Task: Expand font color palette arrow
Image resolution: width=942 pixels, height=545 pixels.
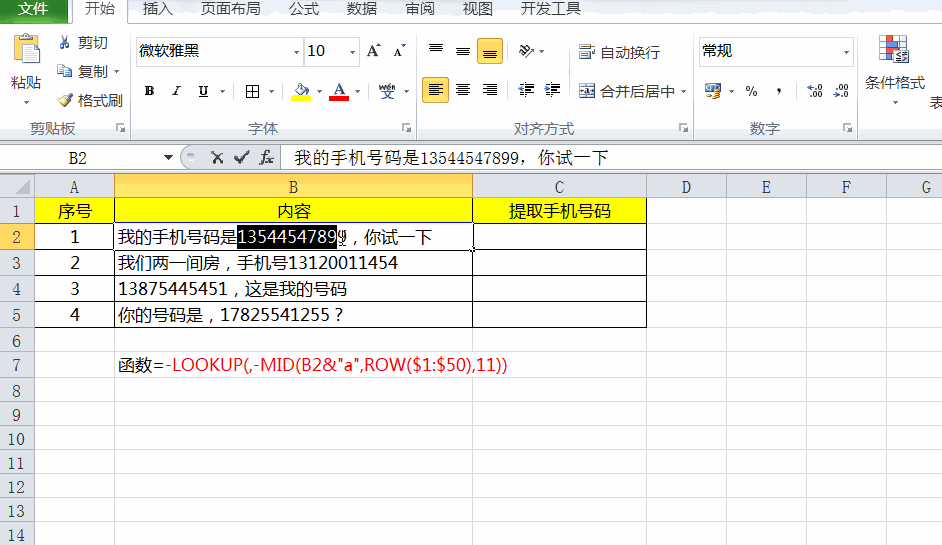Action: (357, 91)
